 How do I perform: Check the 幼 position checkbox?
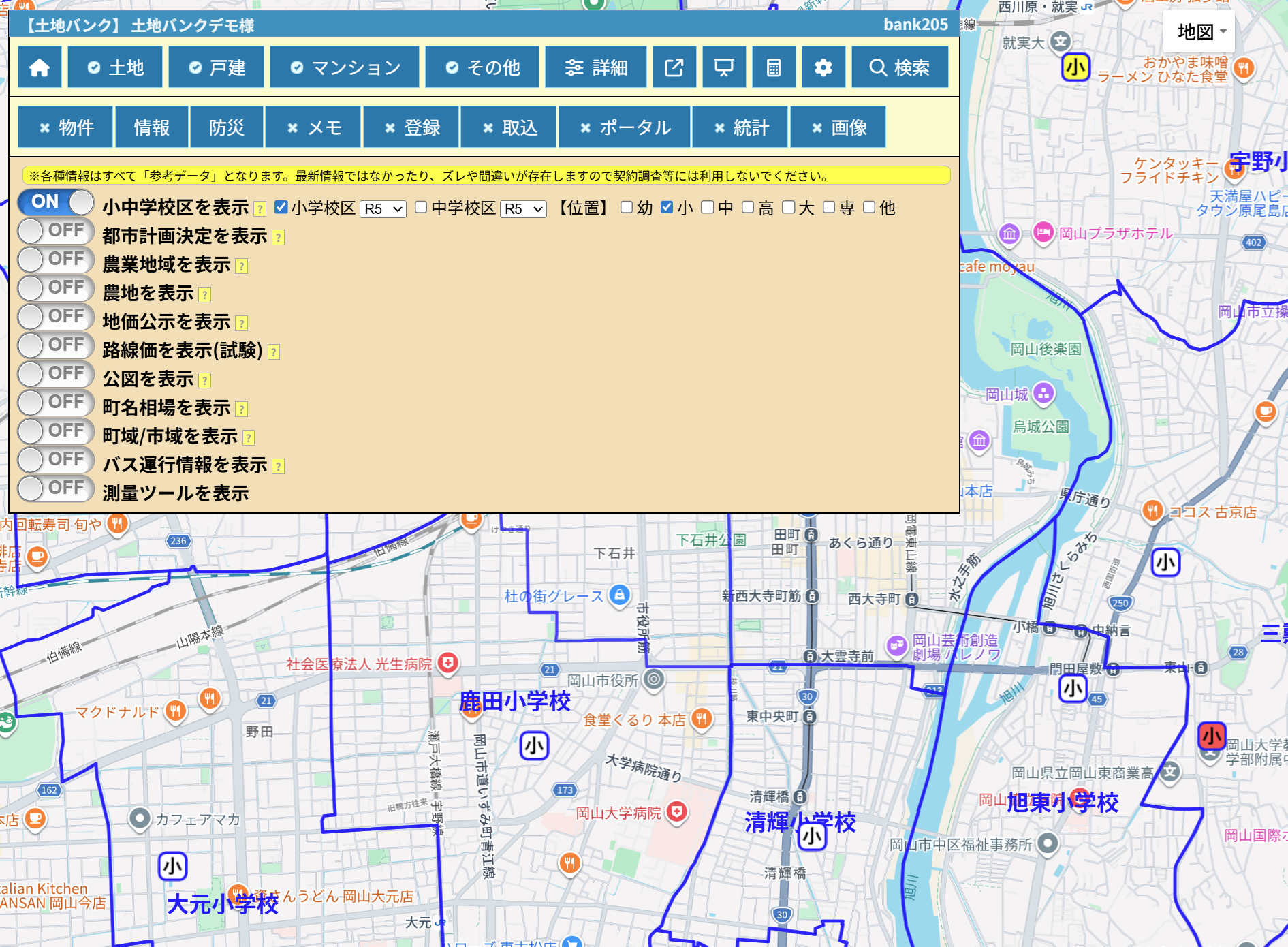click(627, 207)
